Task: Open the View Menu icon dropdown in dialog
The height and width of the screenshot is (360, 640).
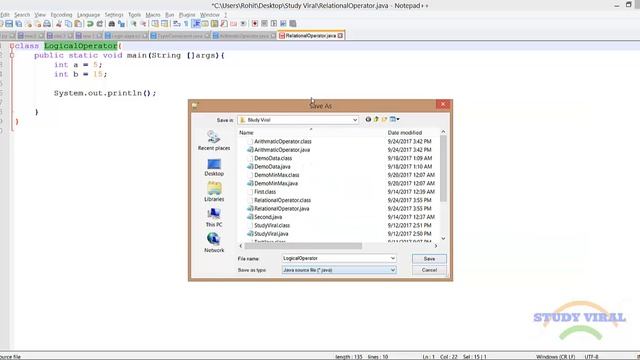Action: (394, 119)
